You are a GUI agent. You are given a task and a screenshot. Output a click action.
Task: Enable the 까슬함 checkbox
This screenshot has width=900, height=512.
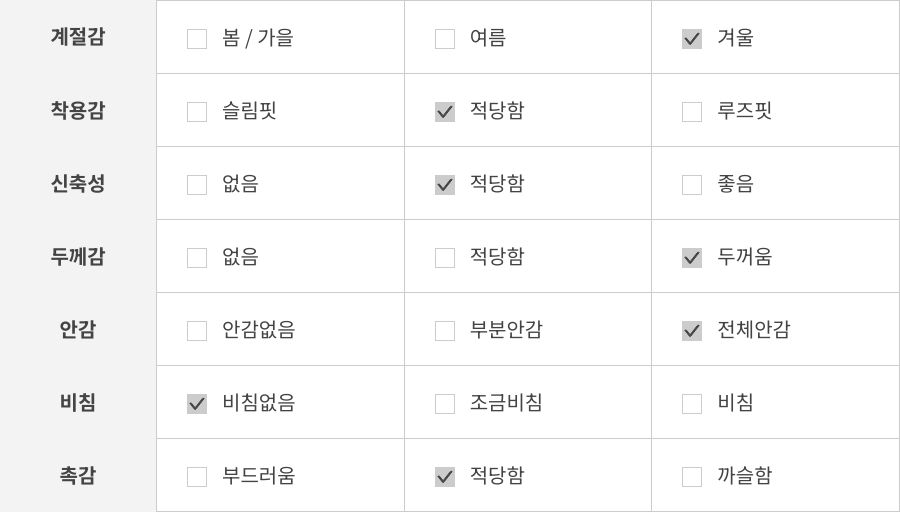pos(692,477)
